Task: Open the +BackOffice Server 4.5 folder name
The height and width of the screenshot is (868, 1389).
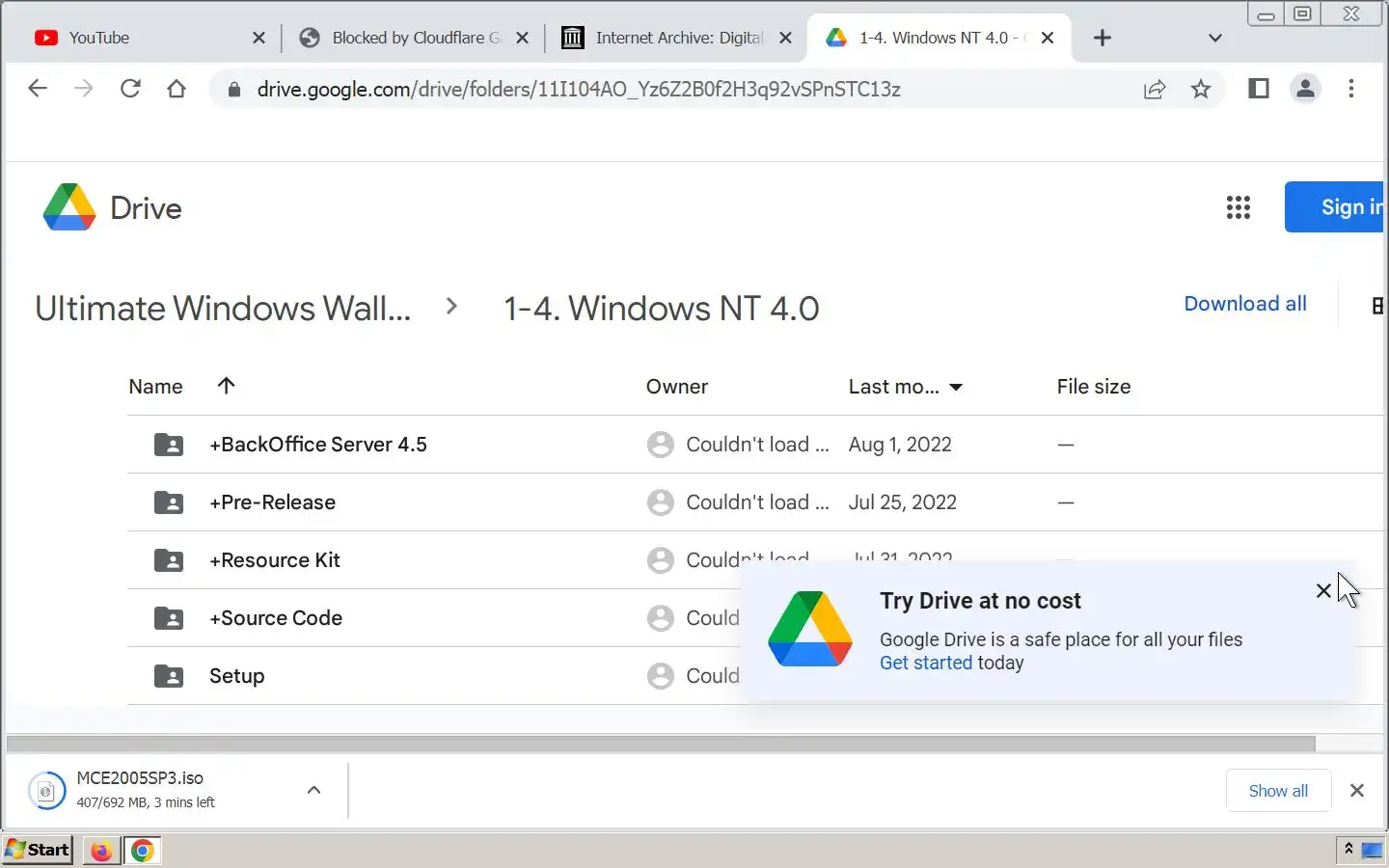Action: [318, 445]
